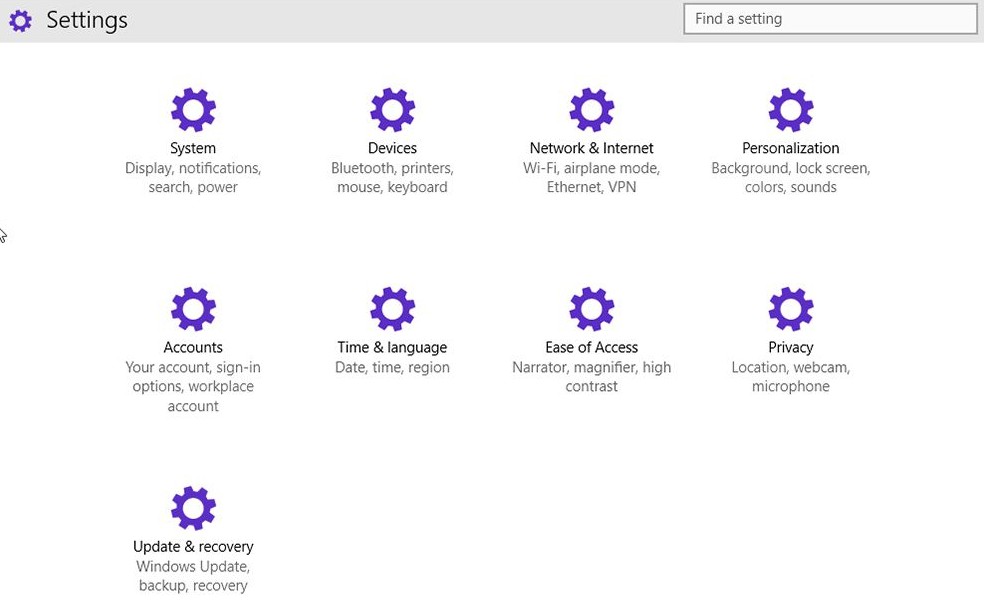Open the Ease of Access gear icon
This screenshot has height=602, width=984.
point(592,309)
